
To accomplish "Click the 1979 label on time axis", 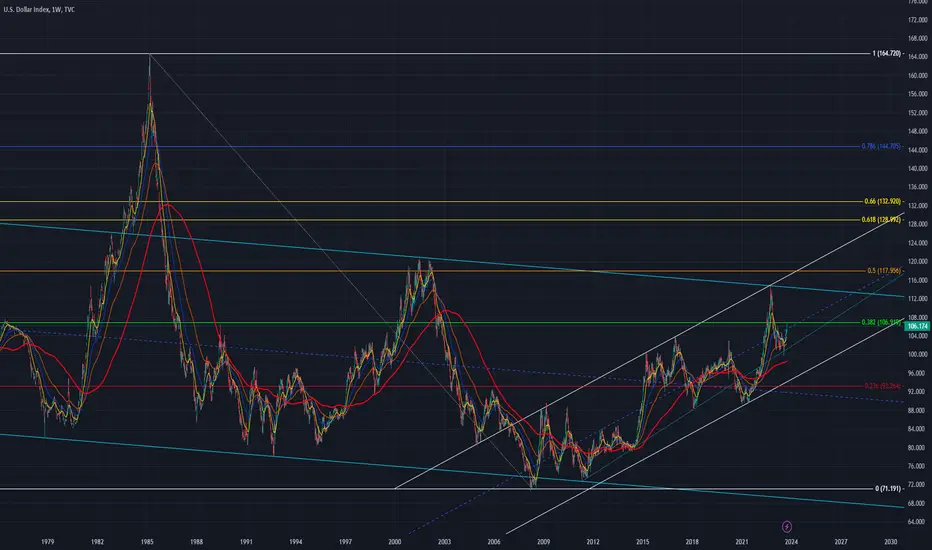I will 48,542.
